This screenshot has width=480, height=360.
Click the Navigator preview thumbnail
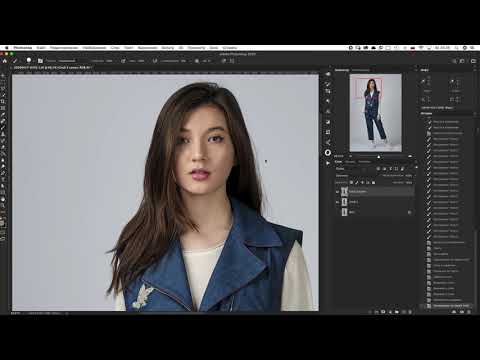375,113
